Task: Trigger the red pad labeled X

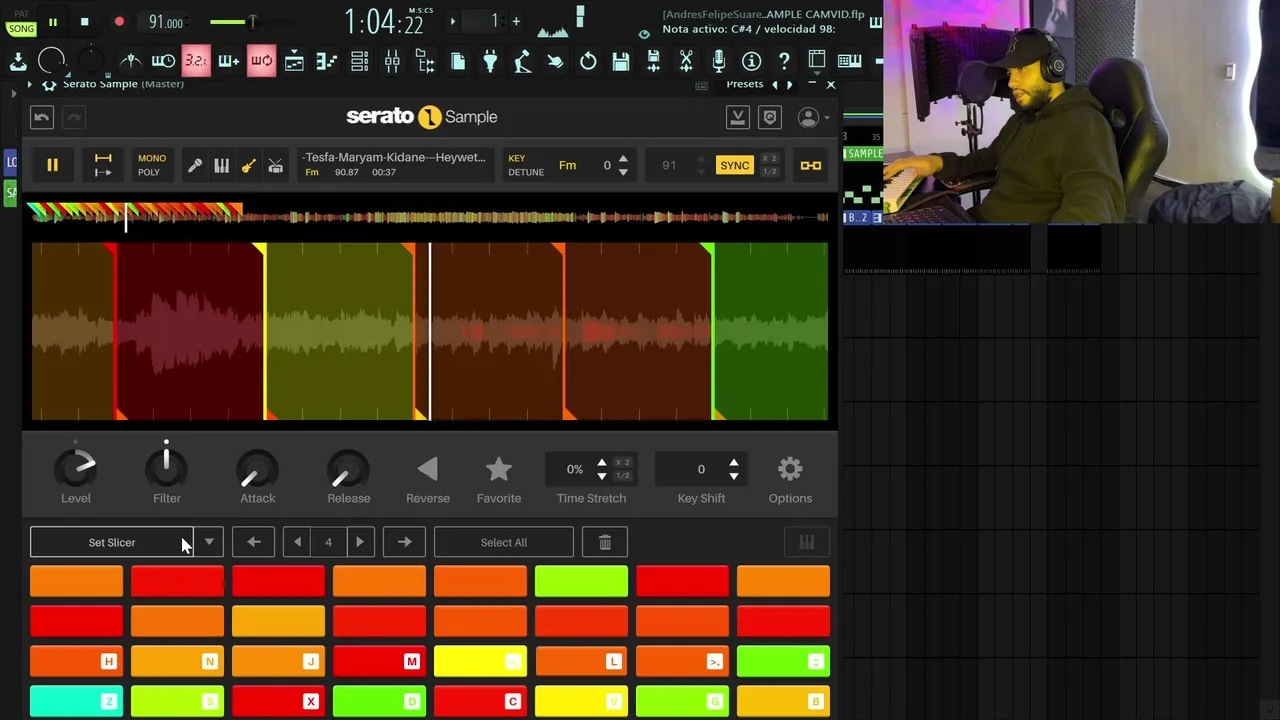Action: coord(278,701)
